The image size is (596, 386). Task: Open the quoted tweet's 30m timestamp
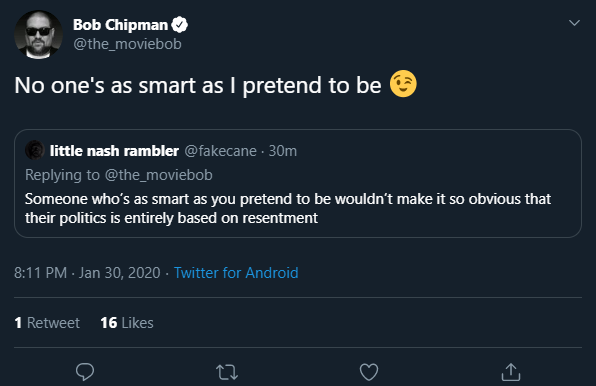[x=282, y=151]
